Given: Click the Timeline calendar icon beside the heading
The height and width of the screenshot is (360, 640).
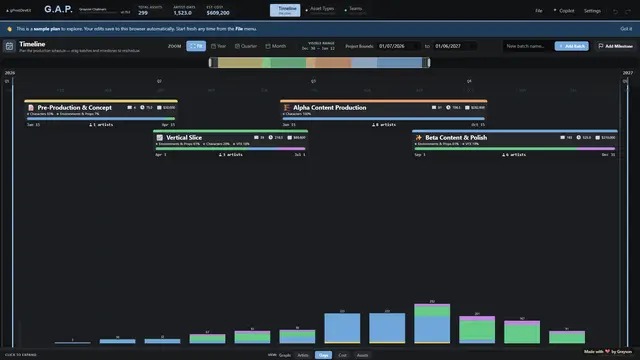Looking at the screenshot, I should click(x=9, y=46).
